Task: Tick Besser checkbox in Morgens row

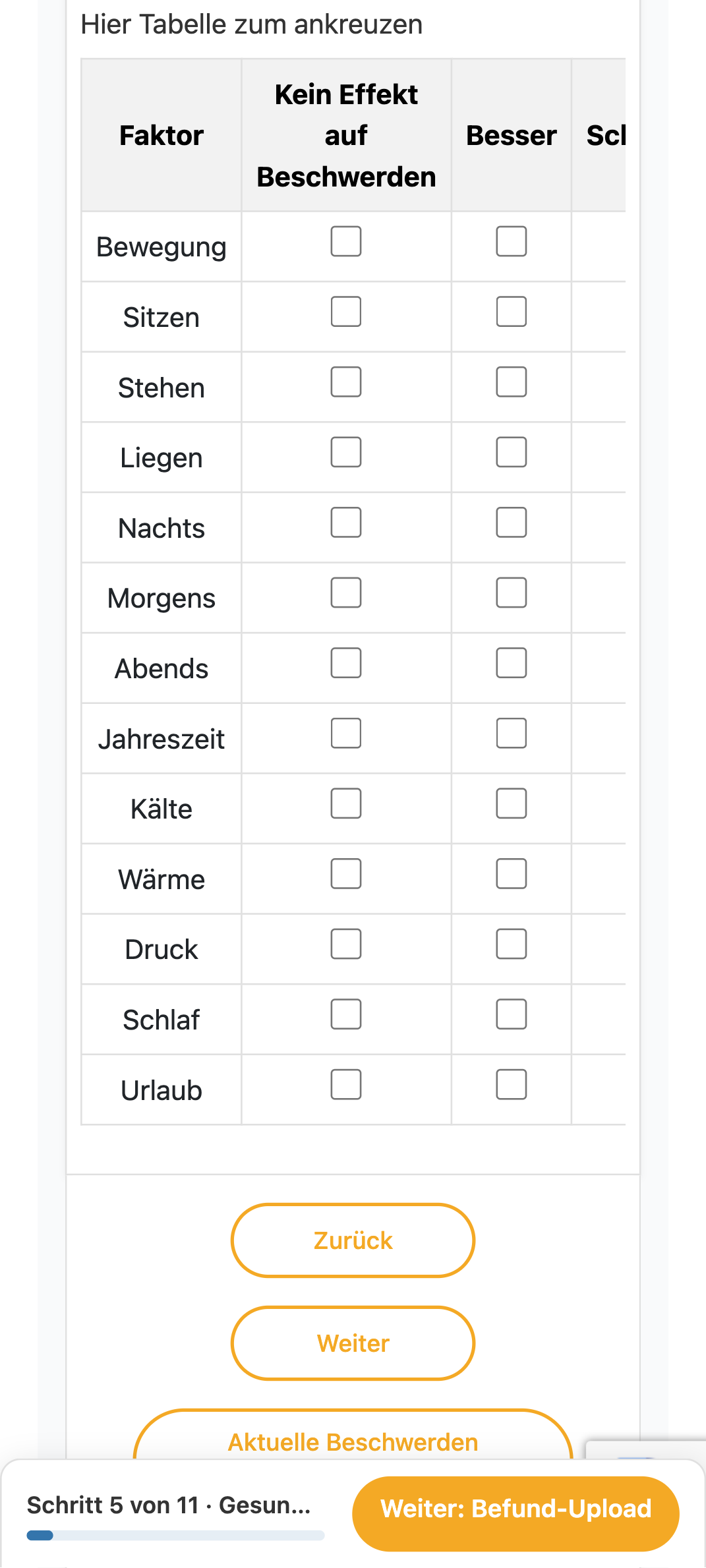Action: (x=512, y=593)
